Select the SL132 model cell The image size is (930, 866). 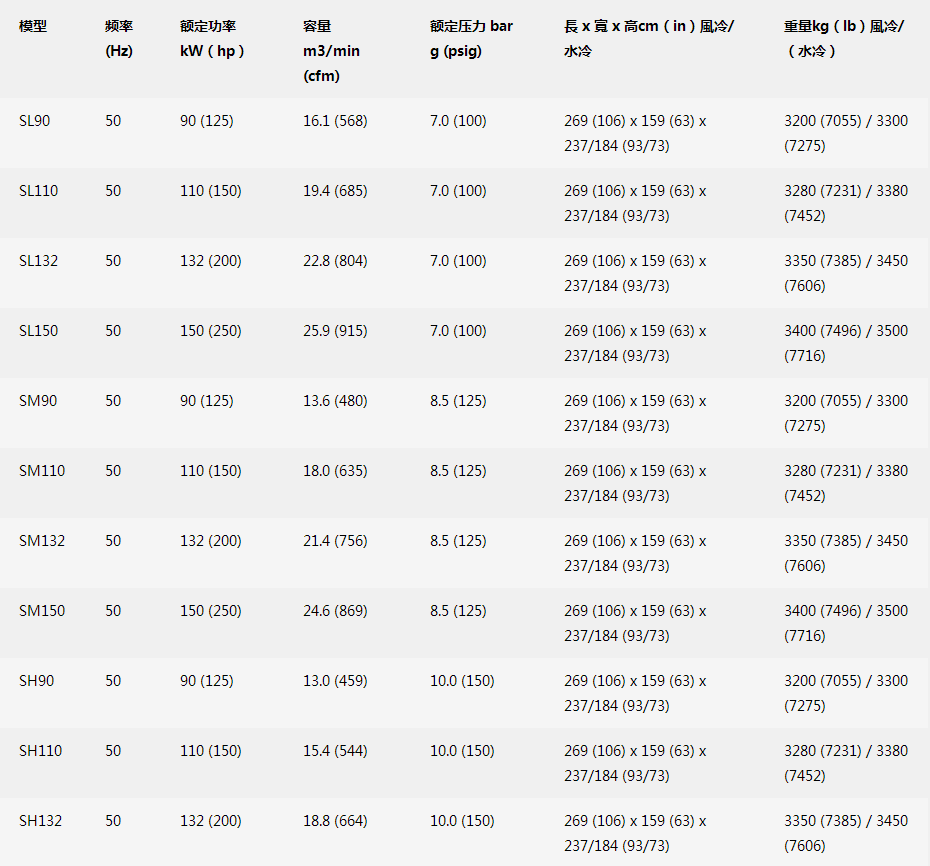[x=38, y=261]
